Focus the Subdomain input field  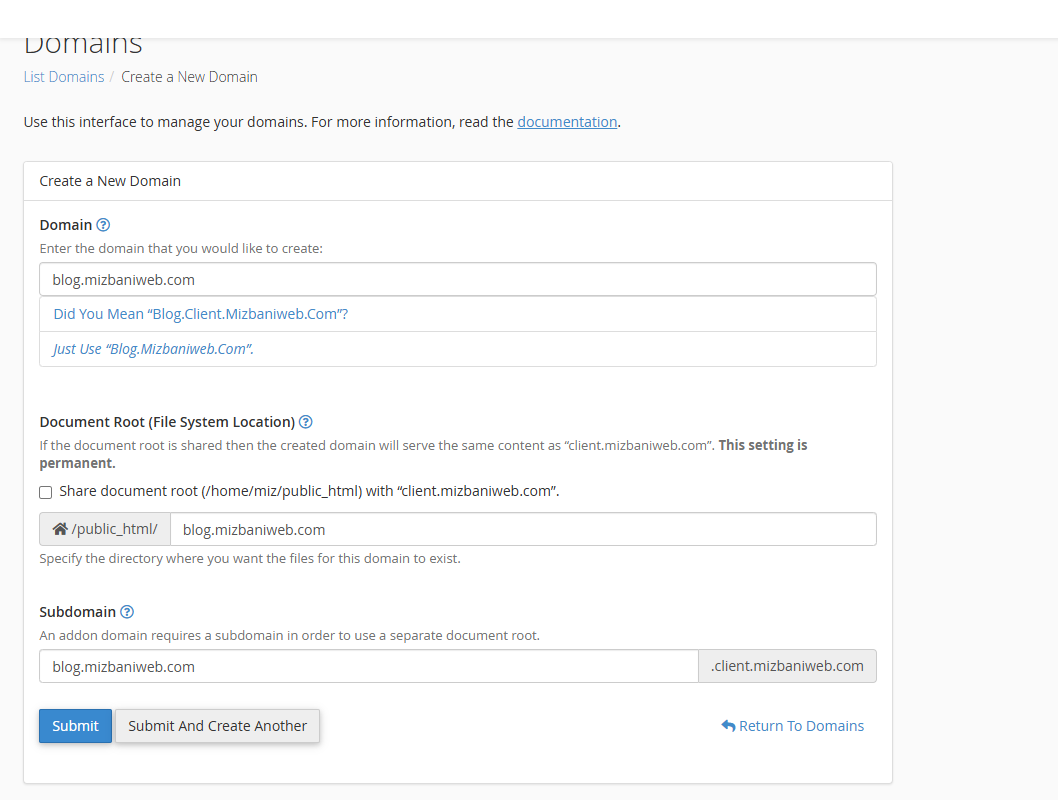click(x=368, y=666)
